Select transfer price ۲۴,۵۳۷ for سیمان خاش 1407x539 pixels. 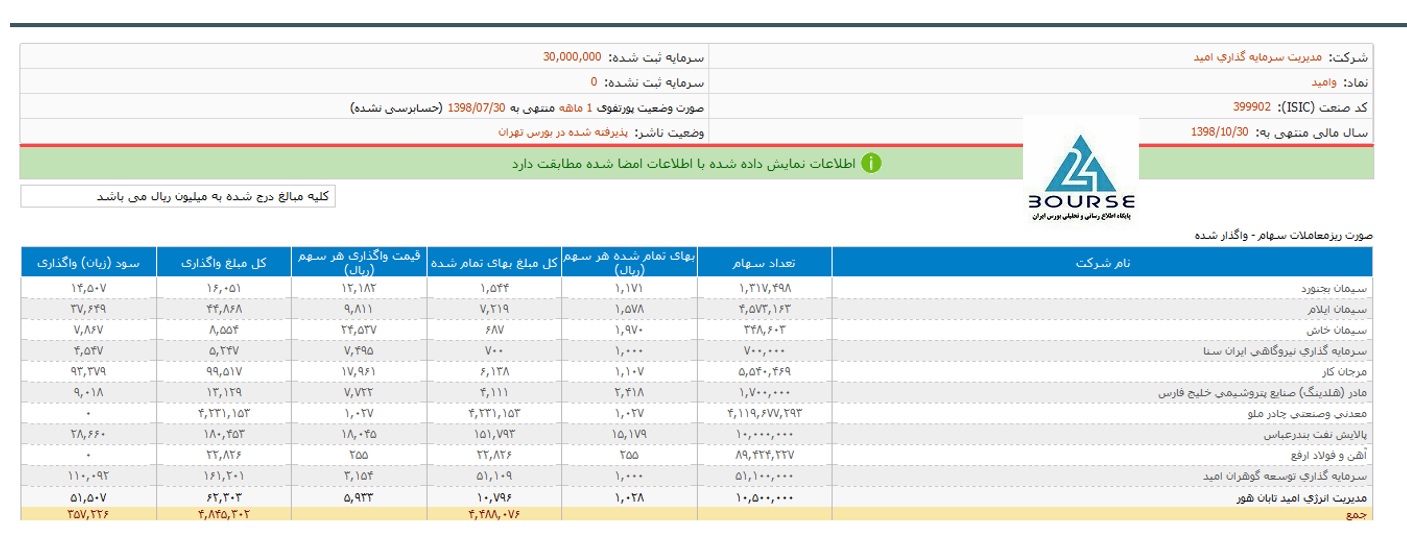359,330
